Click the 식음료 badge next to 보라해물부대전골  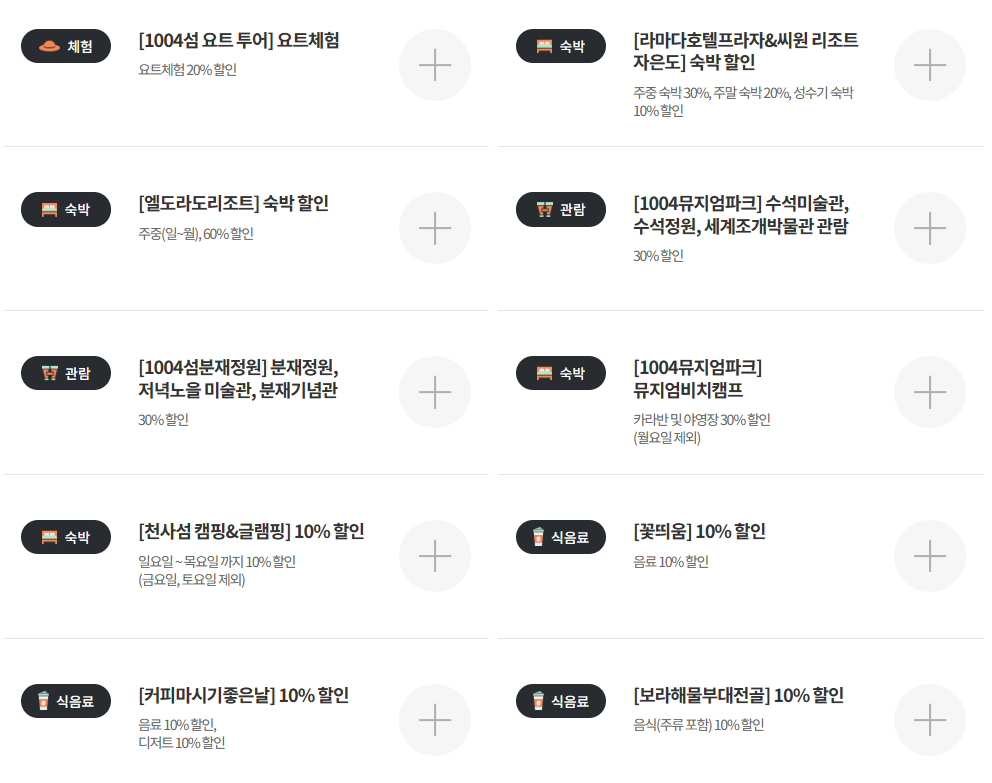[x=561, y=701]
